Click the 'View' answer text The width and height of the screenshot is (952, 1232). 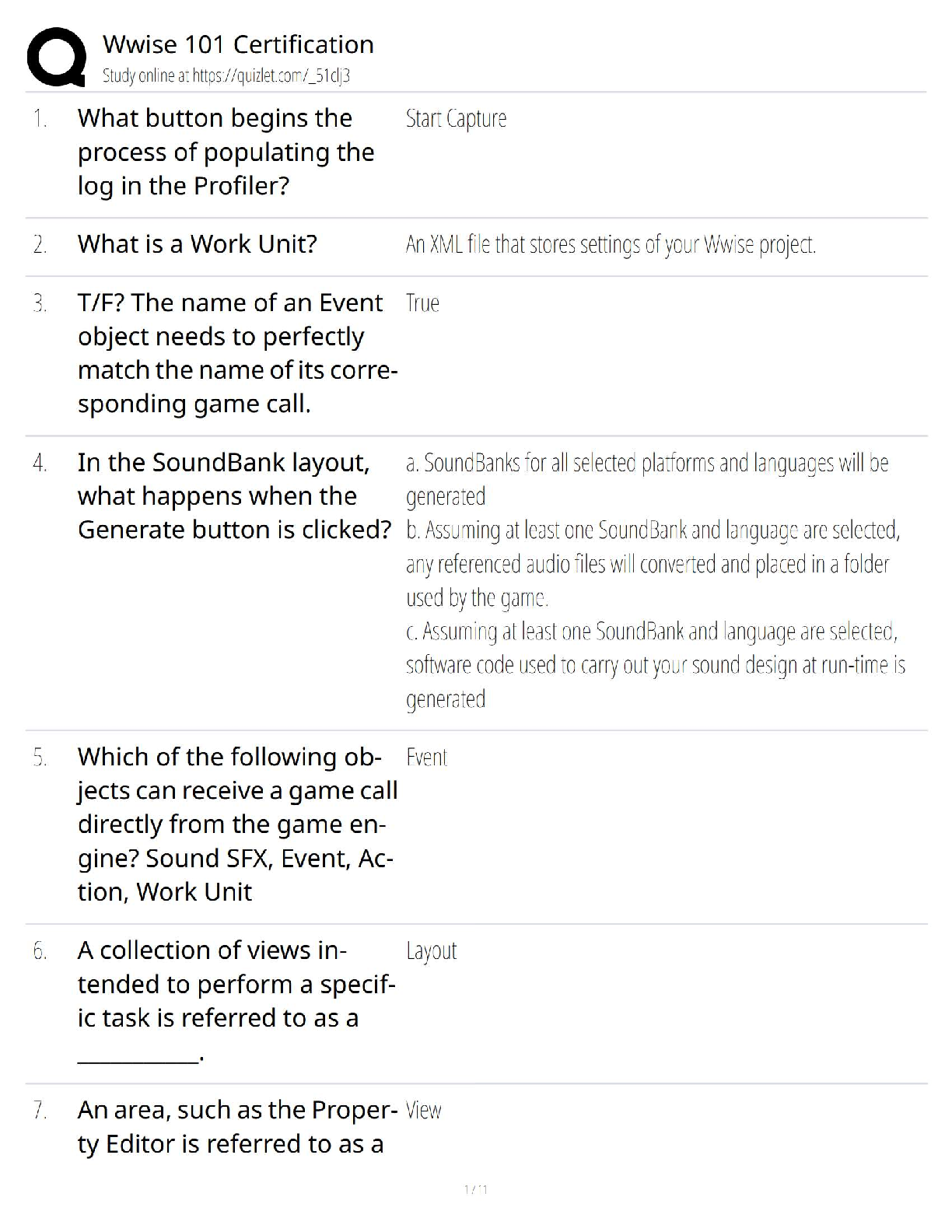click(423, 1111)
